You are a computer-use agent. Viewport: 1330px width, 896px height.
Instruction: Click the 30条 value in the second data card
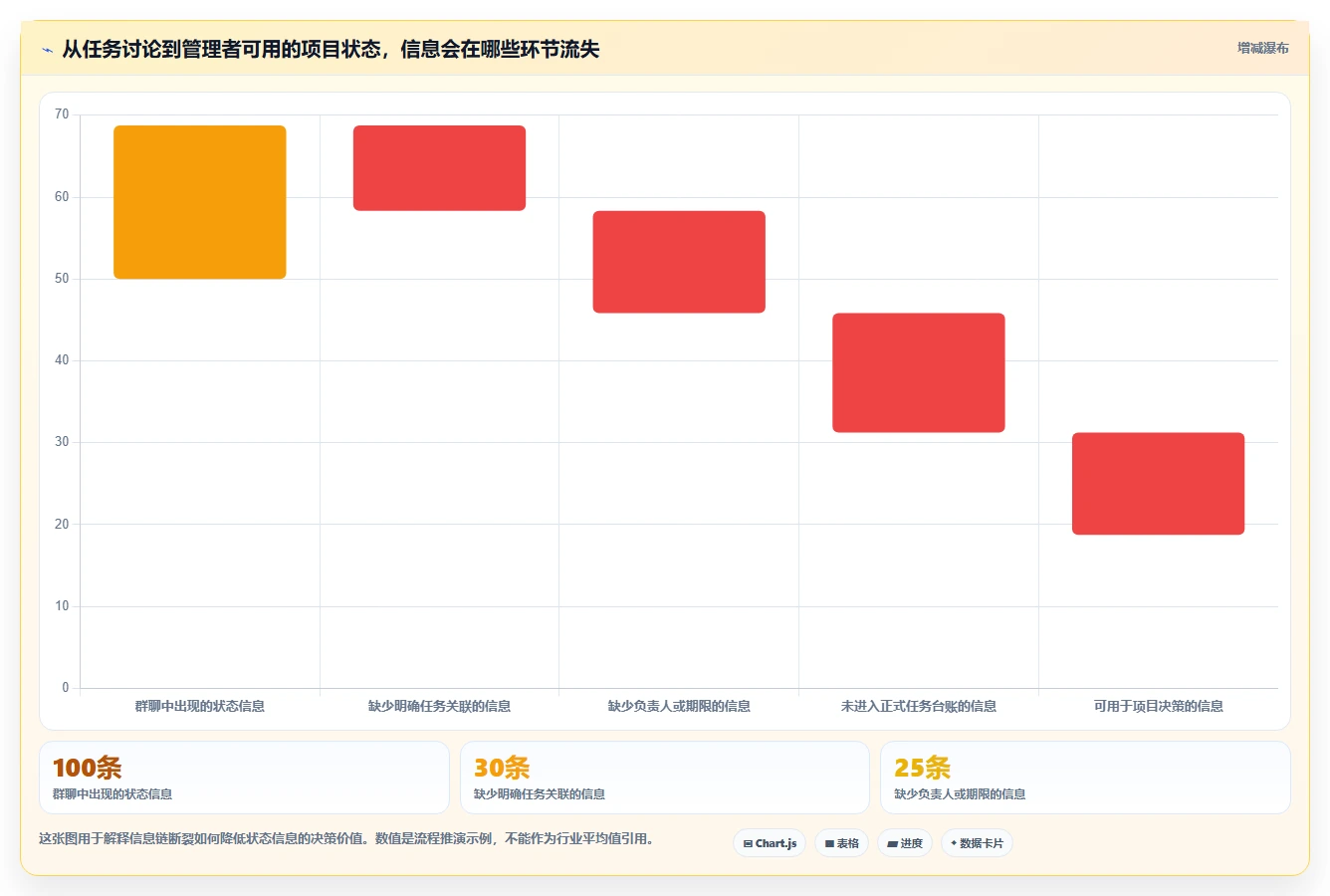click(502, 768)
